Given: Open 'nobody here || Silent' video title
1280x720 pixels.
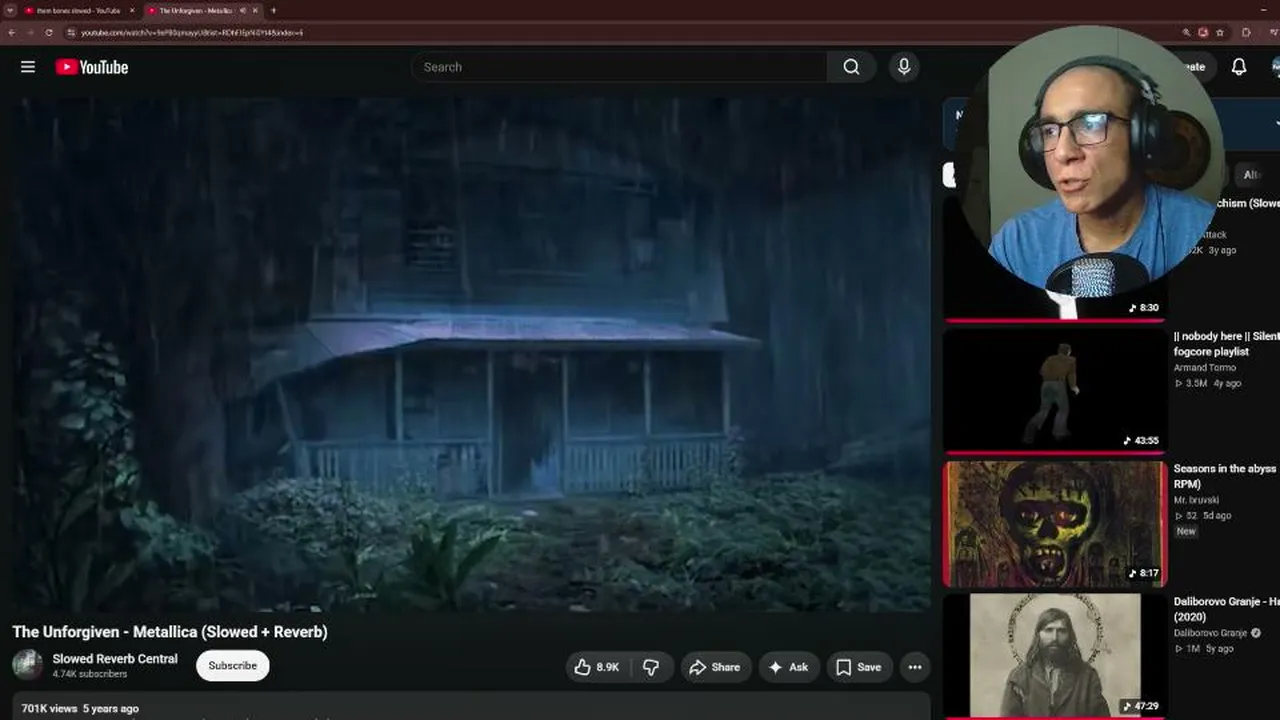Looking at the screenshot, I should click(x=1226, y=344).
